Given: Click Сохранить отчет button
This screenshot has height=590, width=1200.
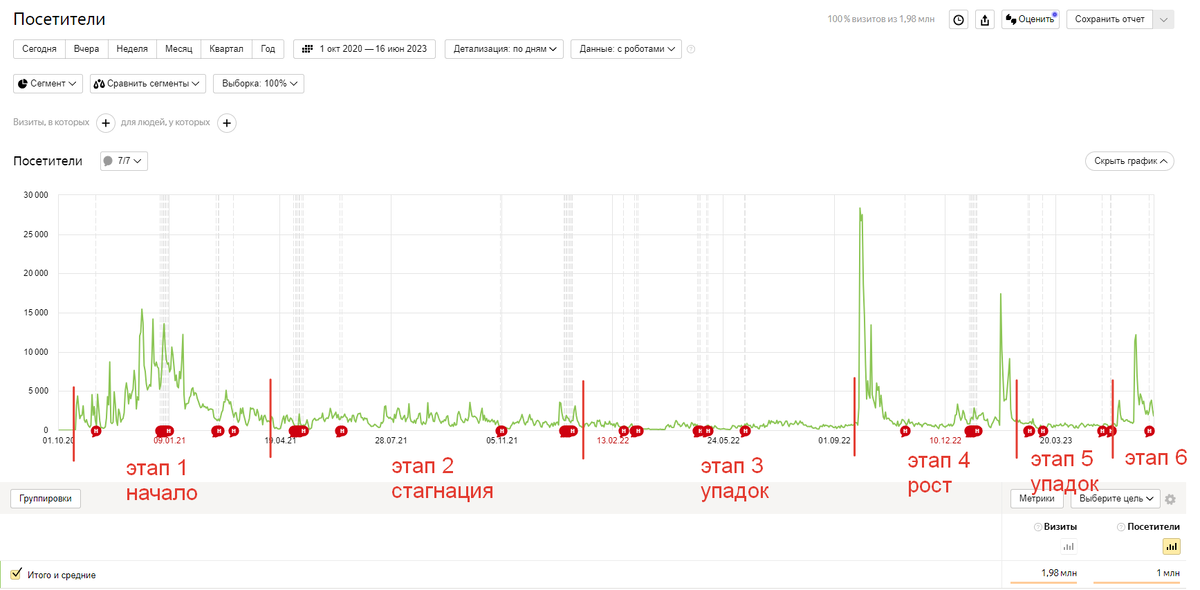Looking at the screenshot, I should click(x=1110, y=19).
